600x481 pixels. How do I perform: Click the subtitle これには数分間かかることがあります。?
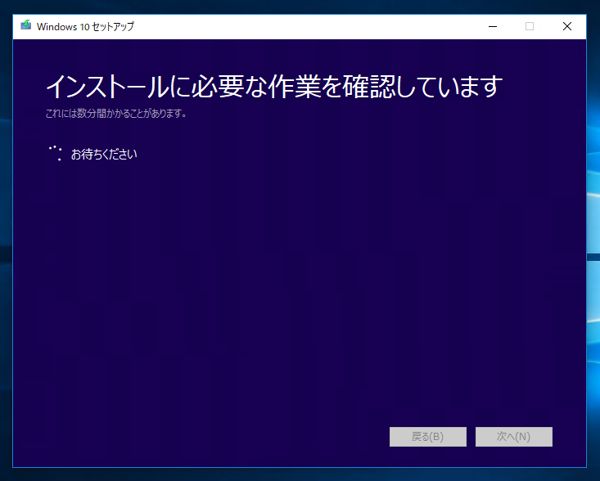(116, 113)
